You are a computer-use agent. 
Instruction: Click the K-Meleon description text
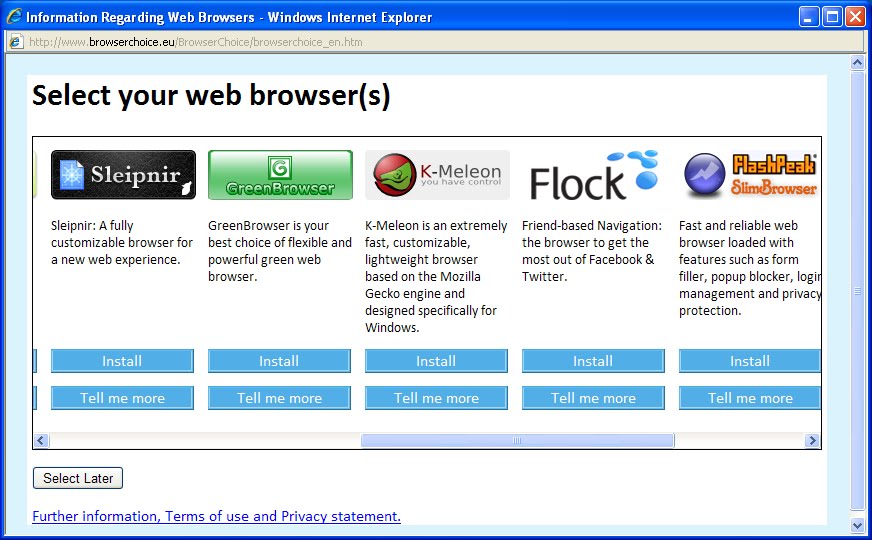tap(436, 276)
